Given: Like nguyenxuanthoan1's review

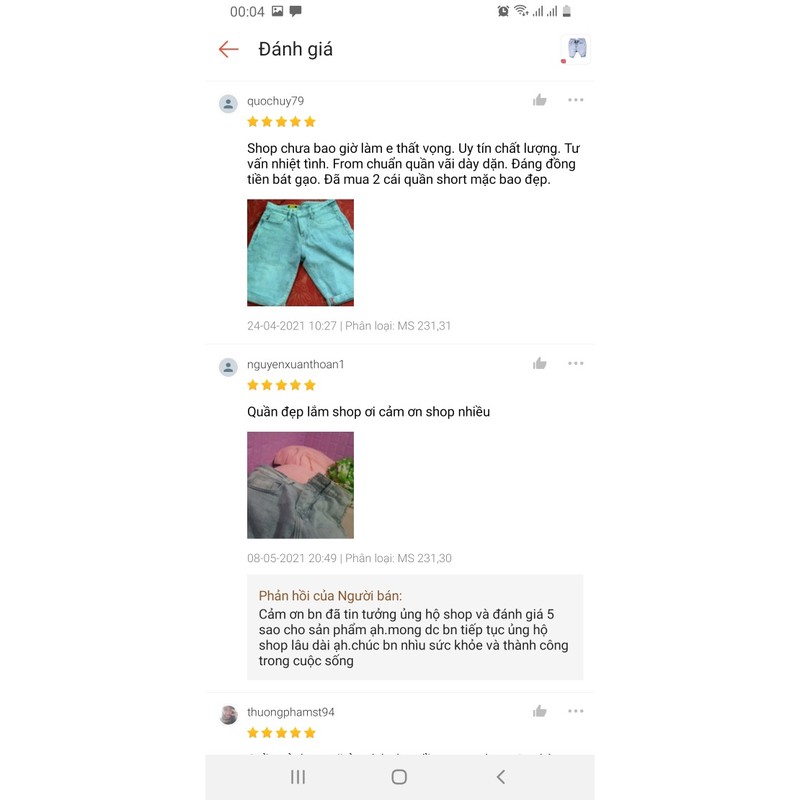Looking at the screenshot, I should 539,363.
